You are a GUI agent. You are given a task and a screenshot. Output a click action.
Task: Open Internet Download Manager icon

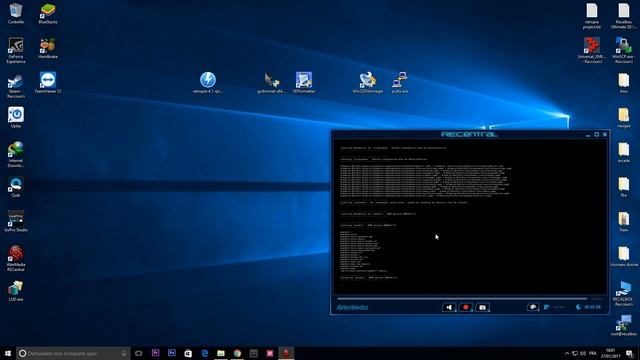point(16,154)
